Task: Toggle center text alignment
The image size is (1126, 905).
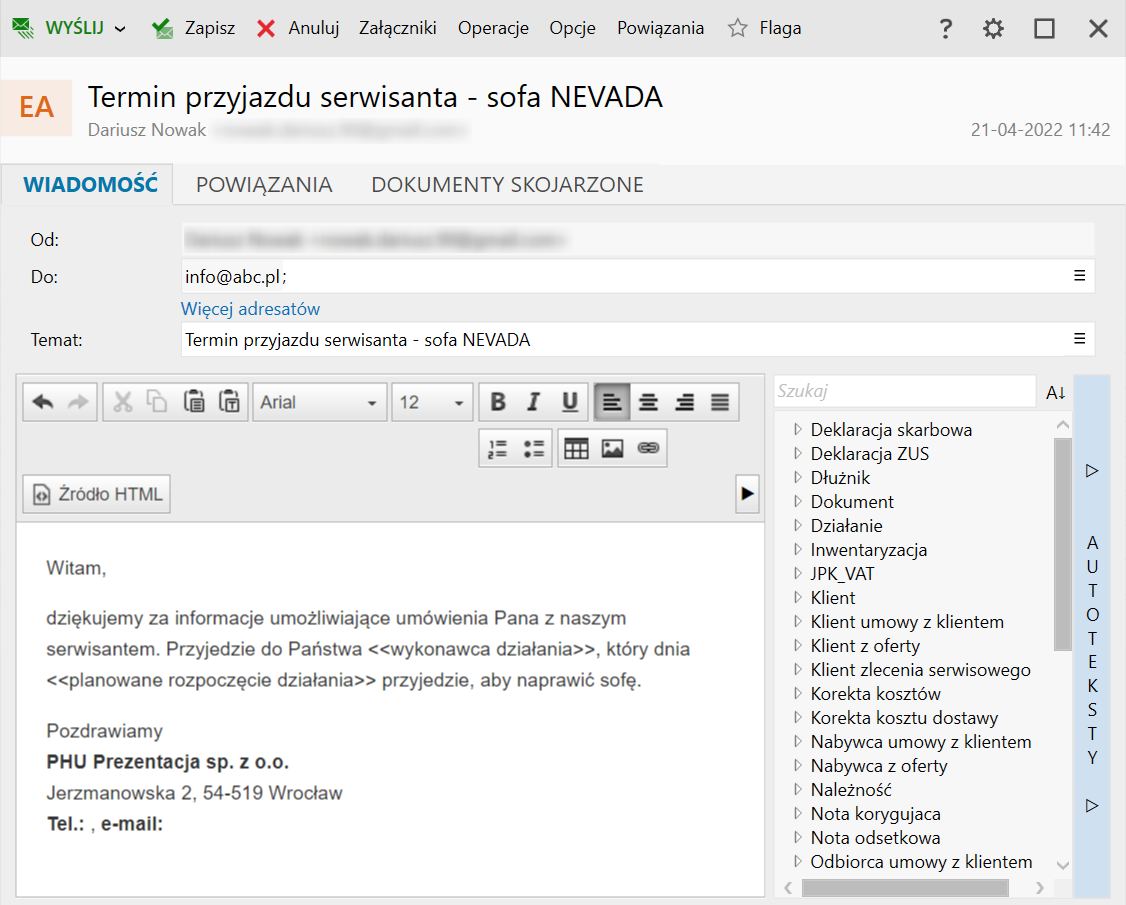Action: pos(648,402)
